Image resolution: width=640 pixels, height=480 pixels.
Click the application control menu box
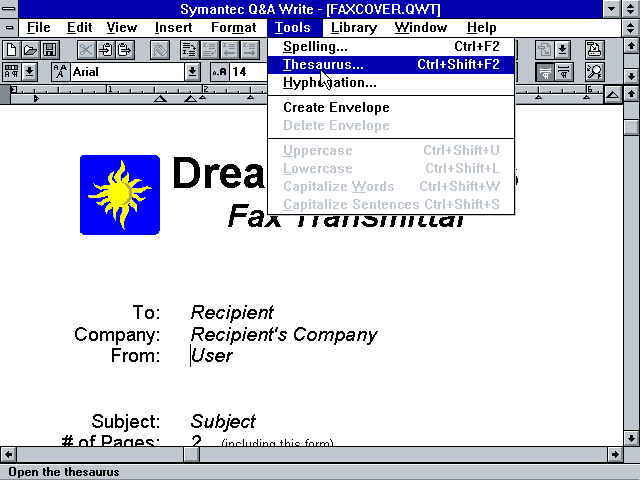tap(9, 9)
